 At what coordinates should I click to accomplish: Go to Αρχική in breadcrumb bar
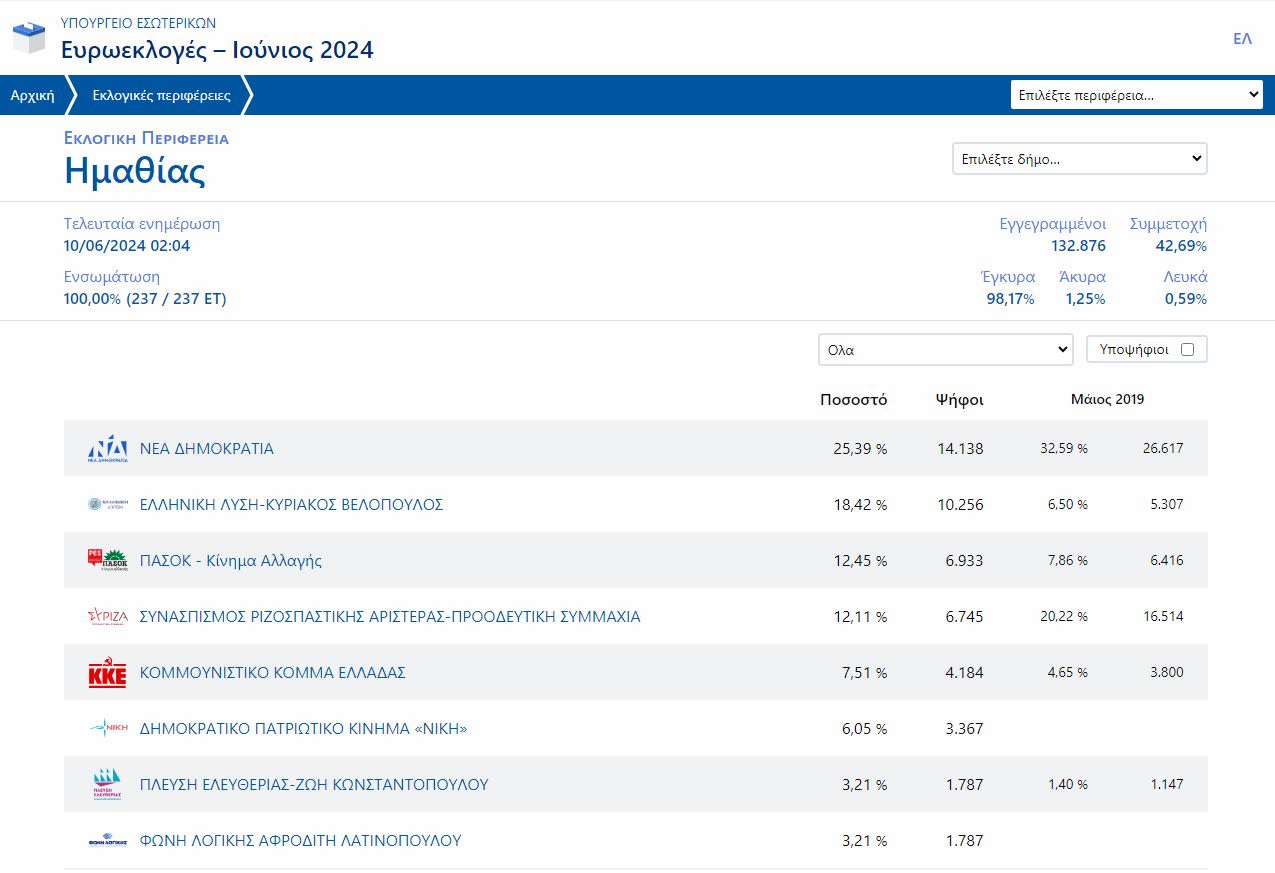tap(32, 96)
